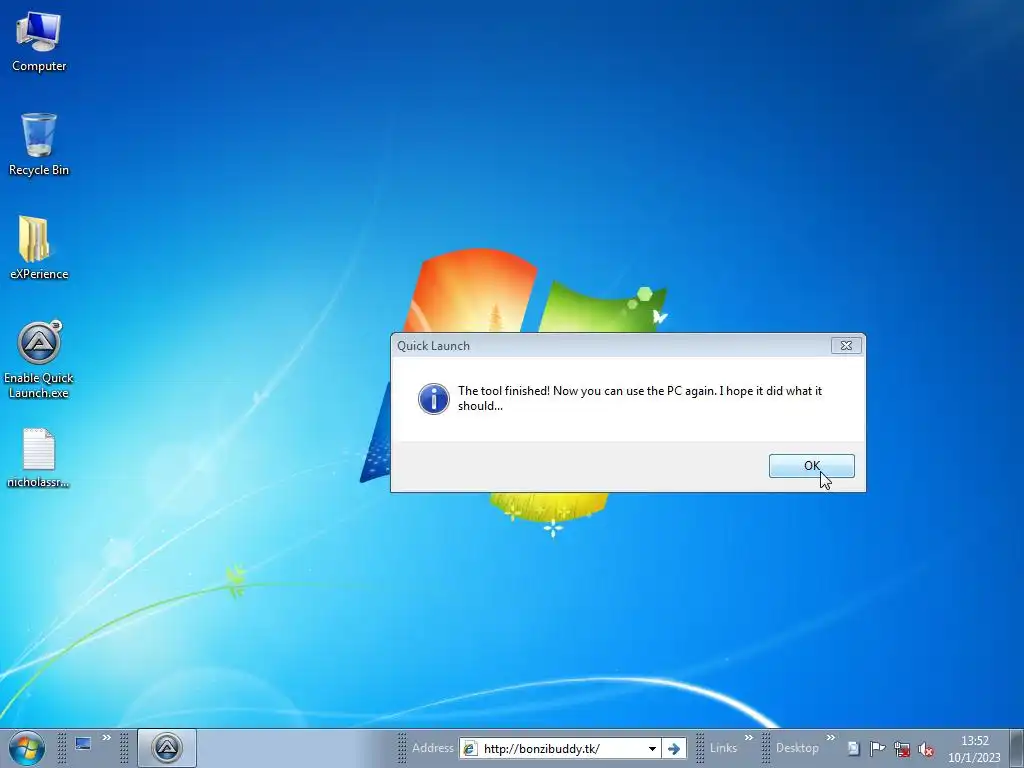The width and height of the screenshot is (1024, 768).
Task: Select the nicholassr text file icon
Action: tap(39, 458)
